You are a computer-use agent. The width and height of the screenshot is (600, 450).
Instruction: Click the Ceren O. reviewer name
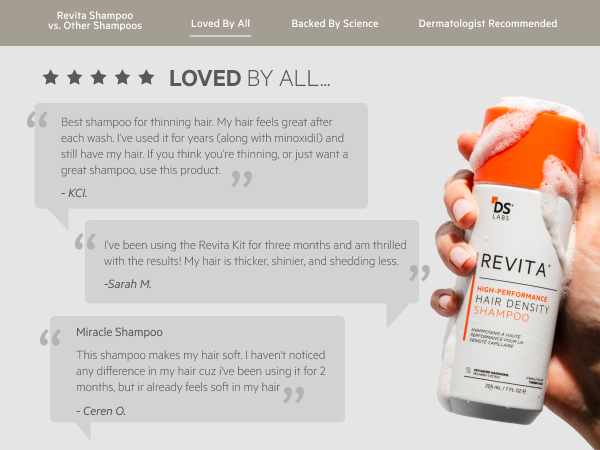click(x=101, y=411)
